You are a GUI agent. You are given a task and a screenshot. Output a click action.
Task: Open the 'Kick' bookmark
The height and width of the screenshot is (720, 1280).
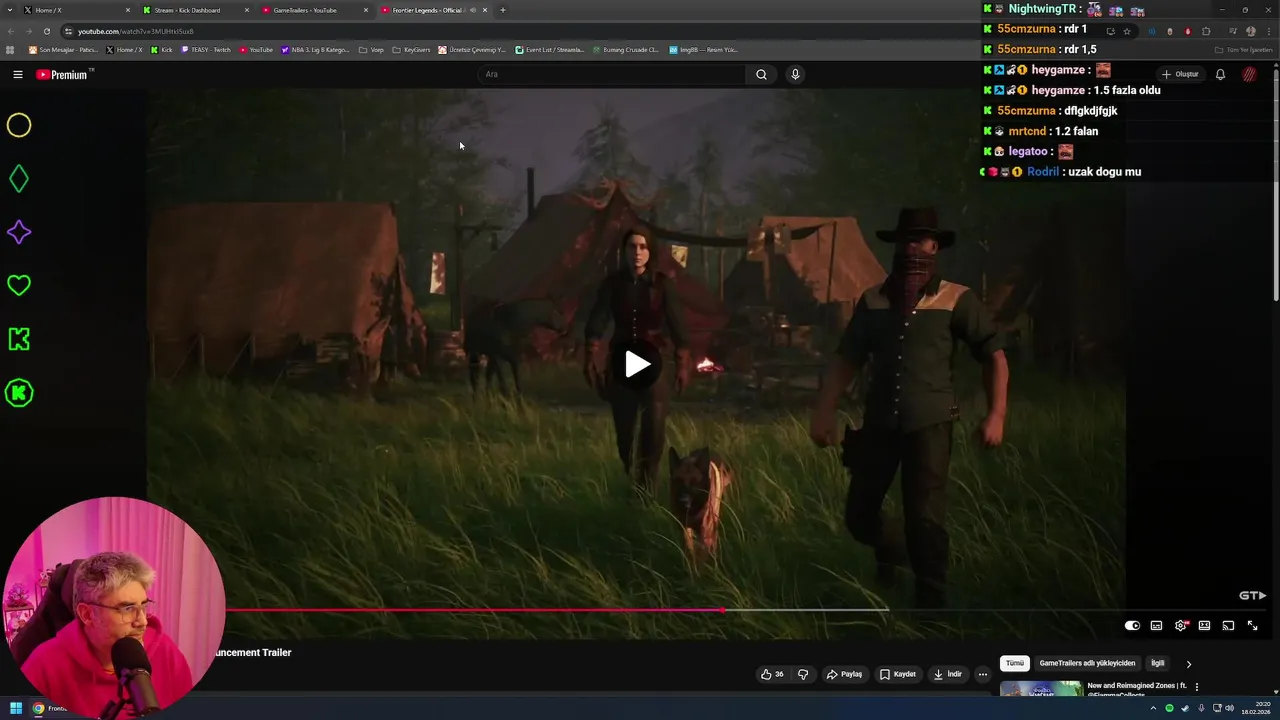pyautogui.click(x=161, y=49)
